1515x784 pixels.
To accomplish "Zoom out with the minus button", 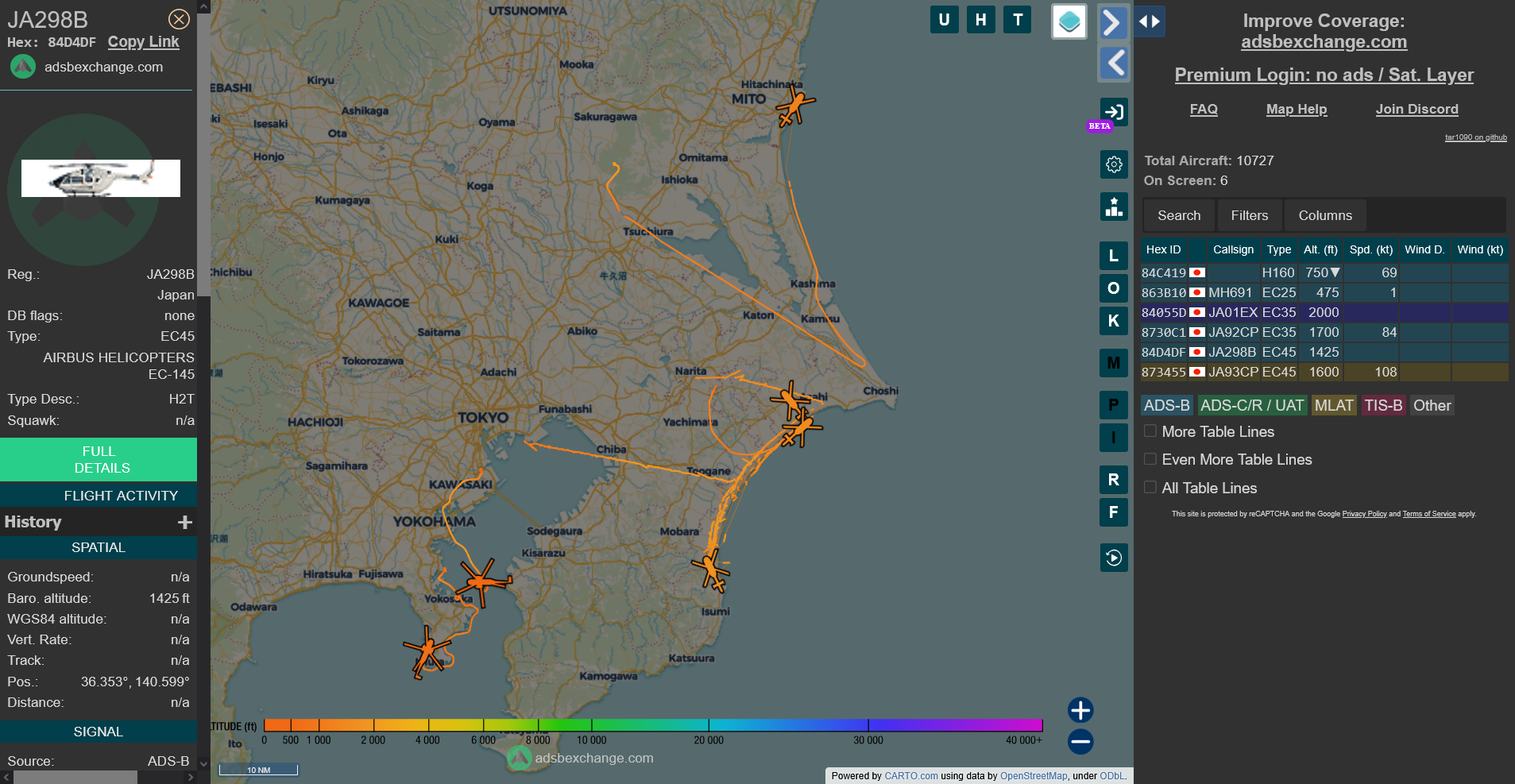I will [1080, 742].
